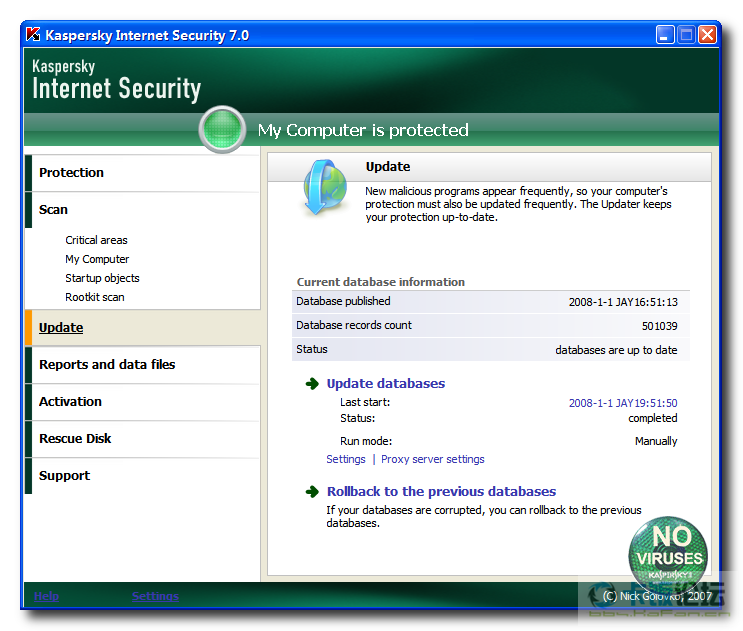Open Proxy server settings

pos(433,459)
